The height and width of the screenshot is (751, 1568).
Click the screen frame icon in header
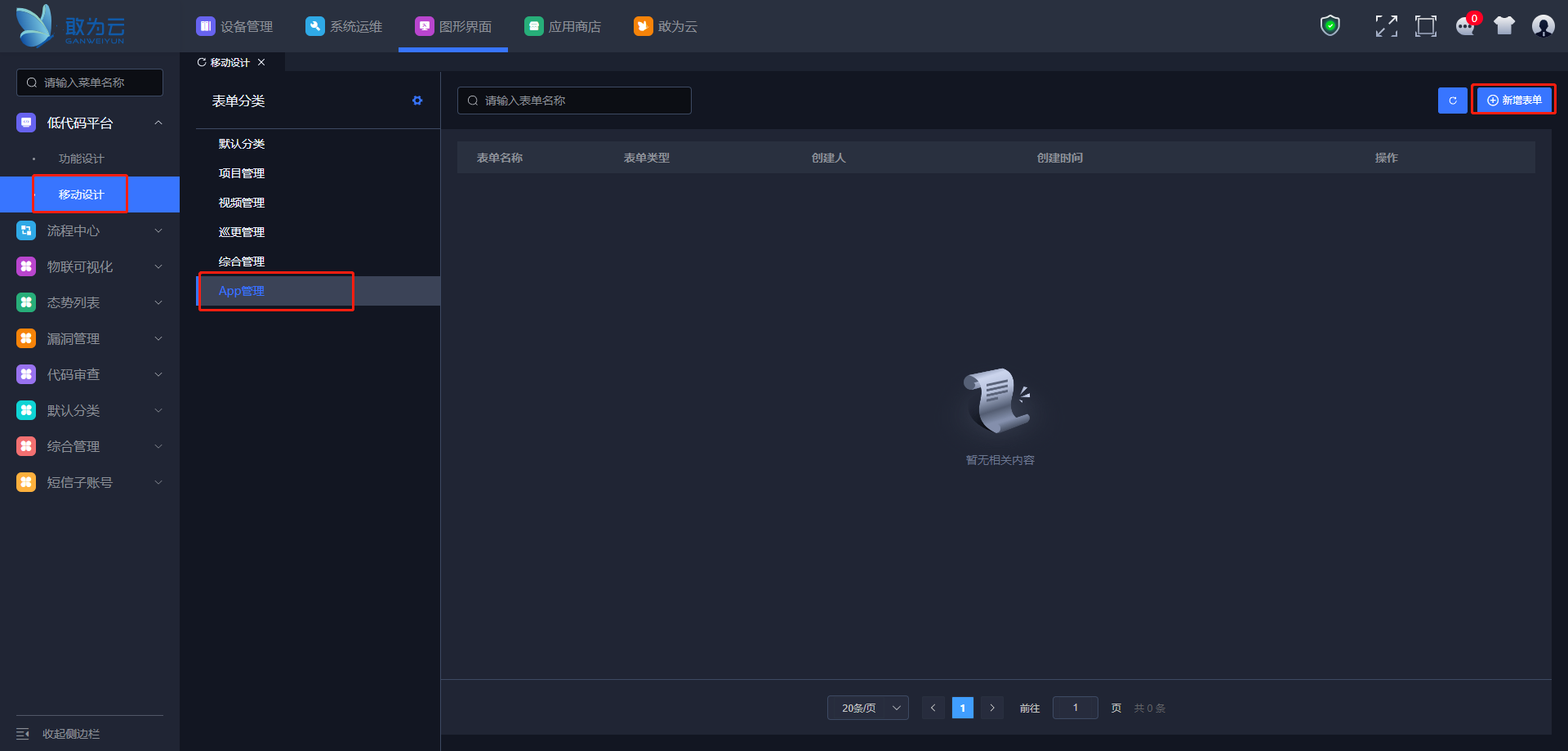click(x=1426, y=26)
